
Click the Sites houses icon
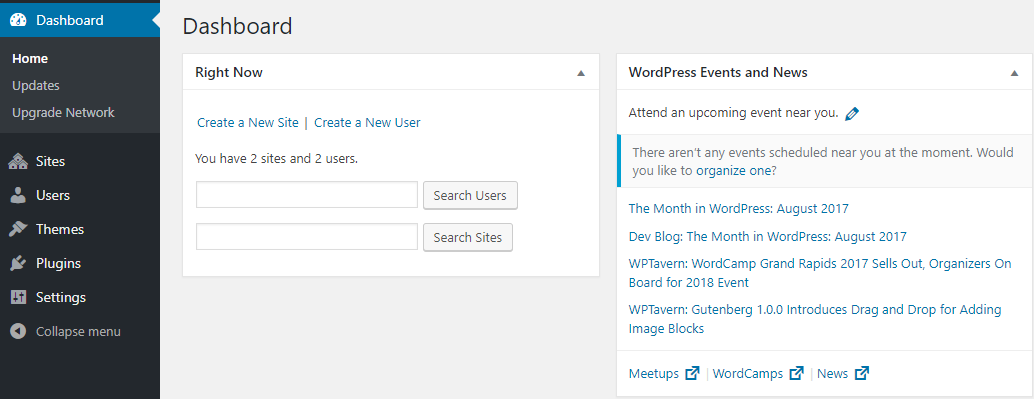18,162
